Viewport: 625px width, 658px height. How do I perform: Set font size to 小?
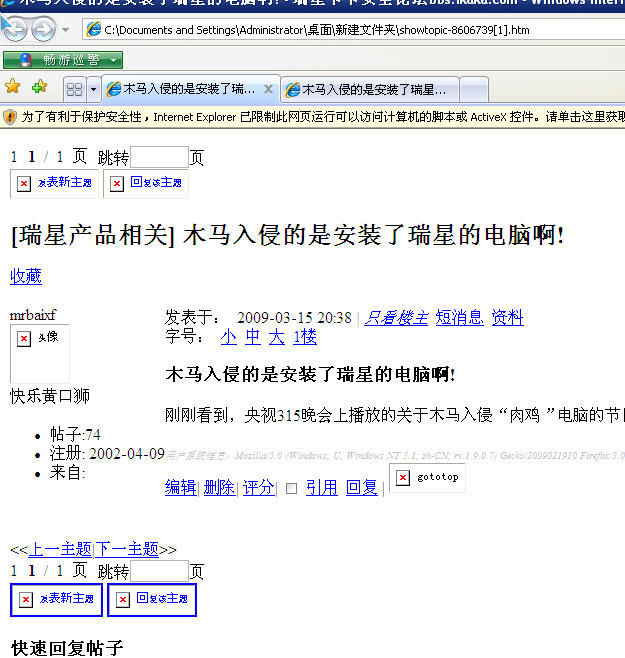tap(229, 337)
